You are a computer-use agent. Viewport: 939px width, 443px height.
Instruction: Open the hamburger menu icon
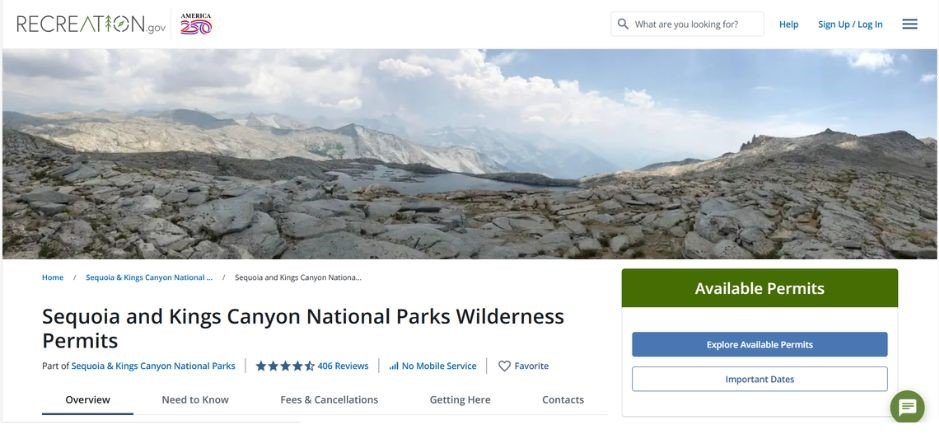click(x=909, y=24)
